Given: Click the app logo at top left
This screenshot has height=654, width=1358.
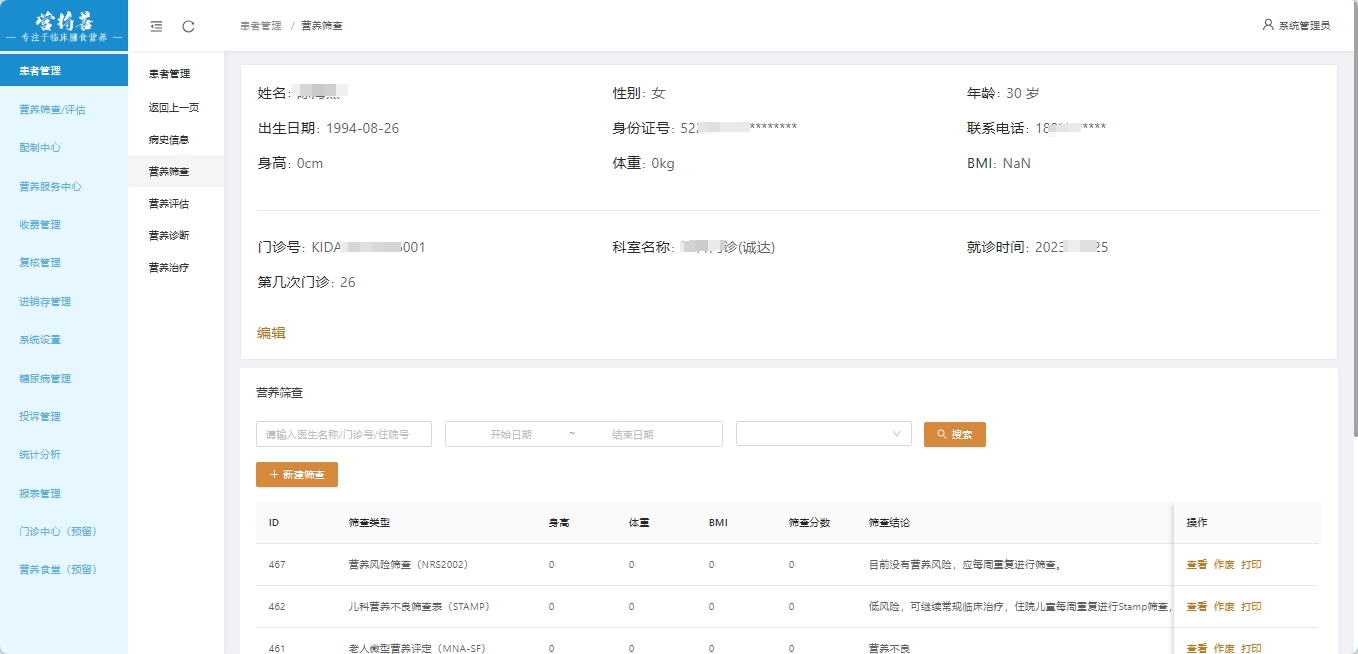Looking at the screenshot, I should (x=64, y=26).
